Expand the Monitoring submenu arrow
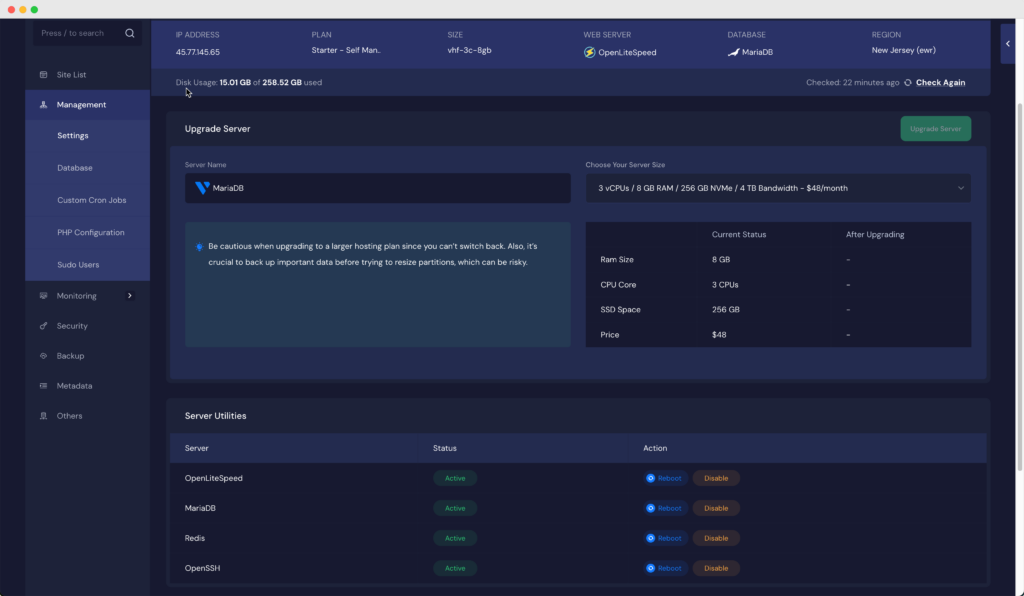Image resolution: width=1024 pixels, height=596 pixels. (x=129, y=296)
